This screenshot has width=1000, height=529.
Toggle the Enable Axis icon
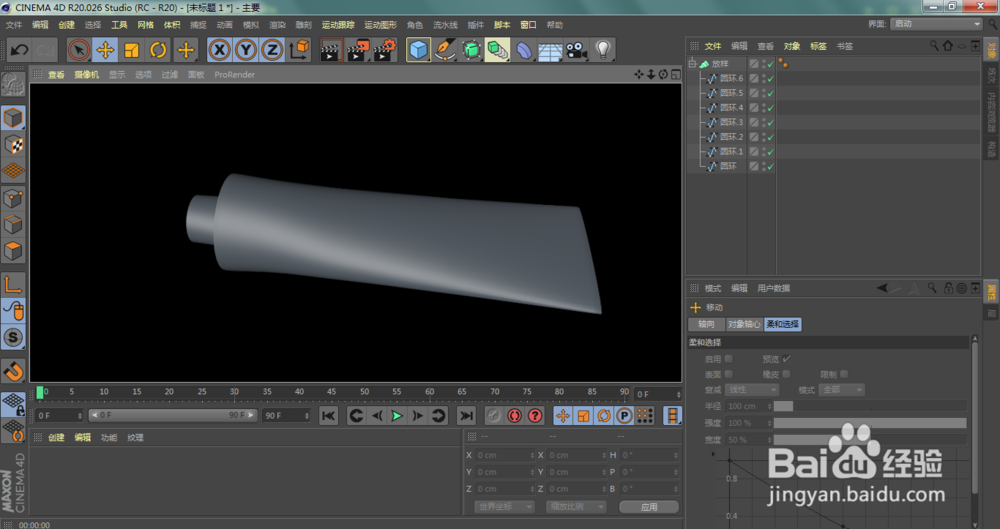click(x=13, y=284)
